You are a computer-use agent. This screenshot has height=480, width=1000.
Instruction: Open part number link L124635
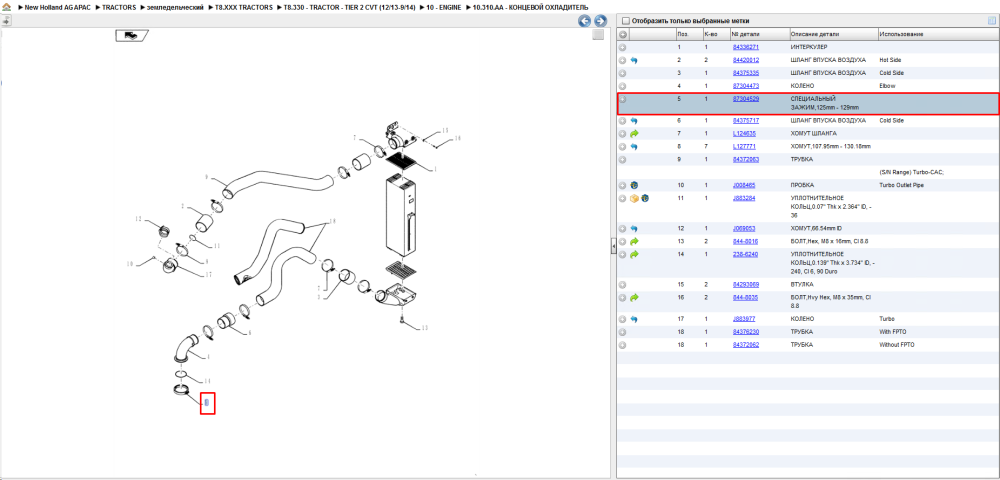click(x=744, y=134)
